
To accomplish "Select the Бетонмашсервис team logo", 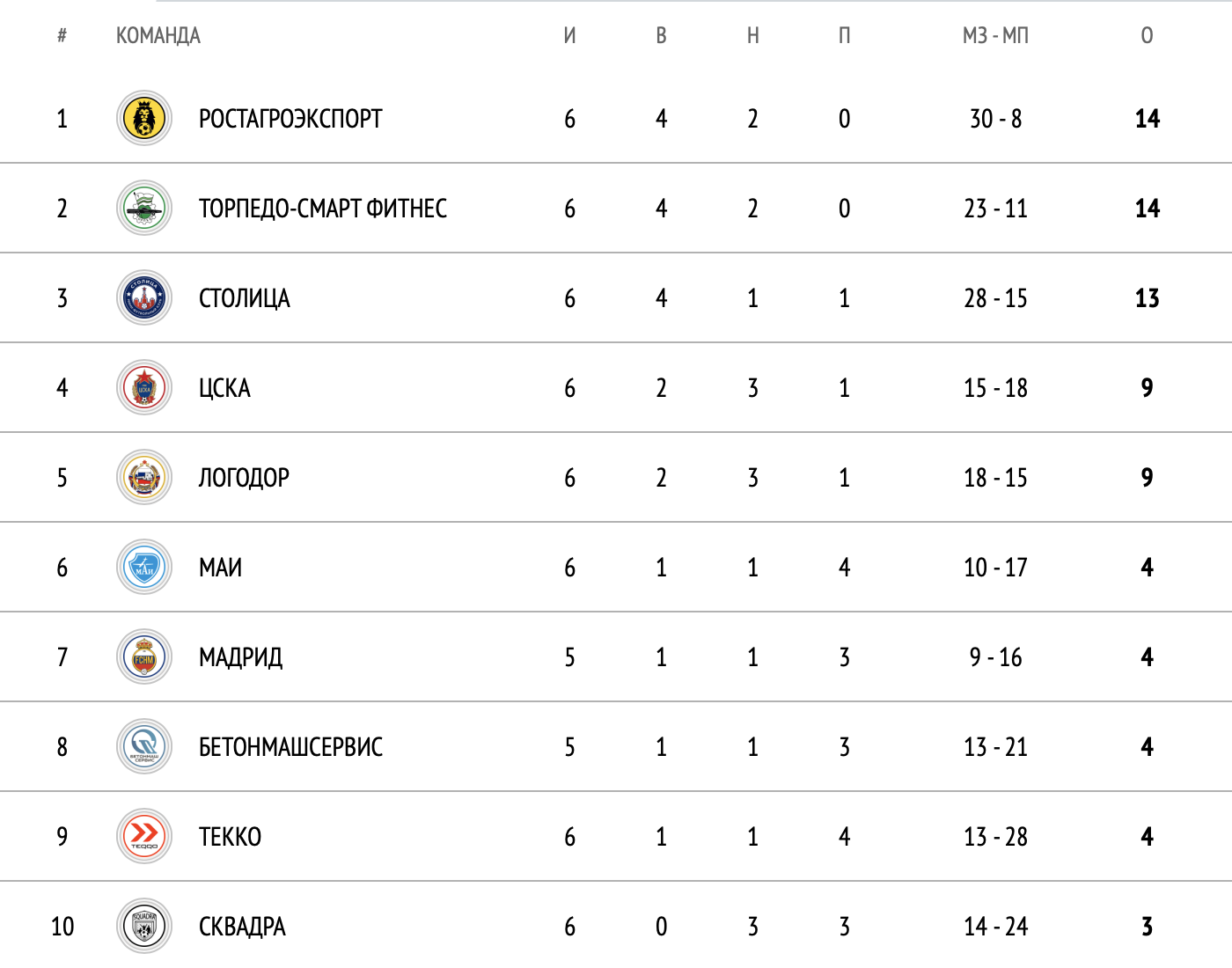I will point(144,747).
